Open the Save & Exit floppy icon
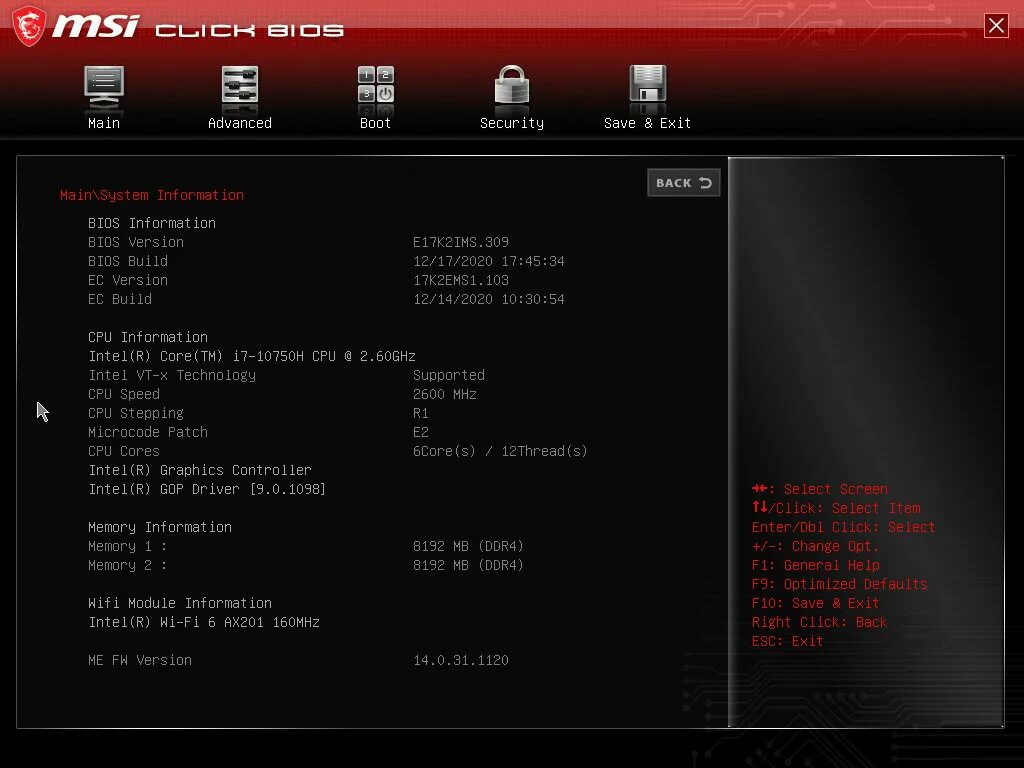 point(647,84)
